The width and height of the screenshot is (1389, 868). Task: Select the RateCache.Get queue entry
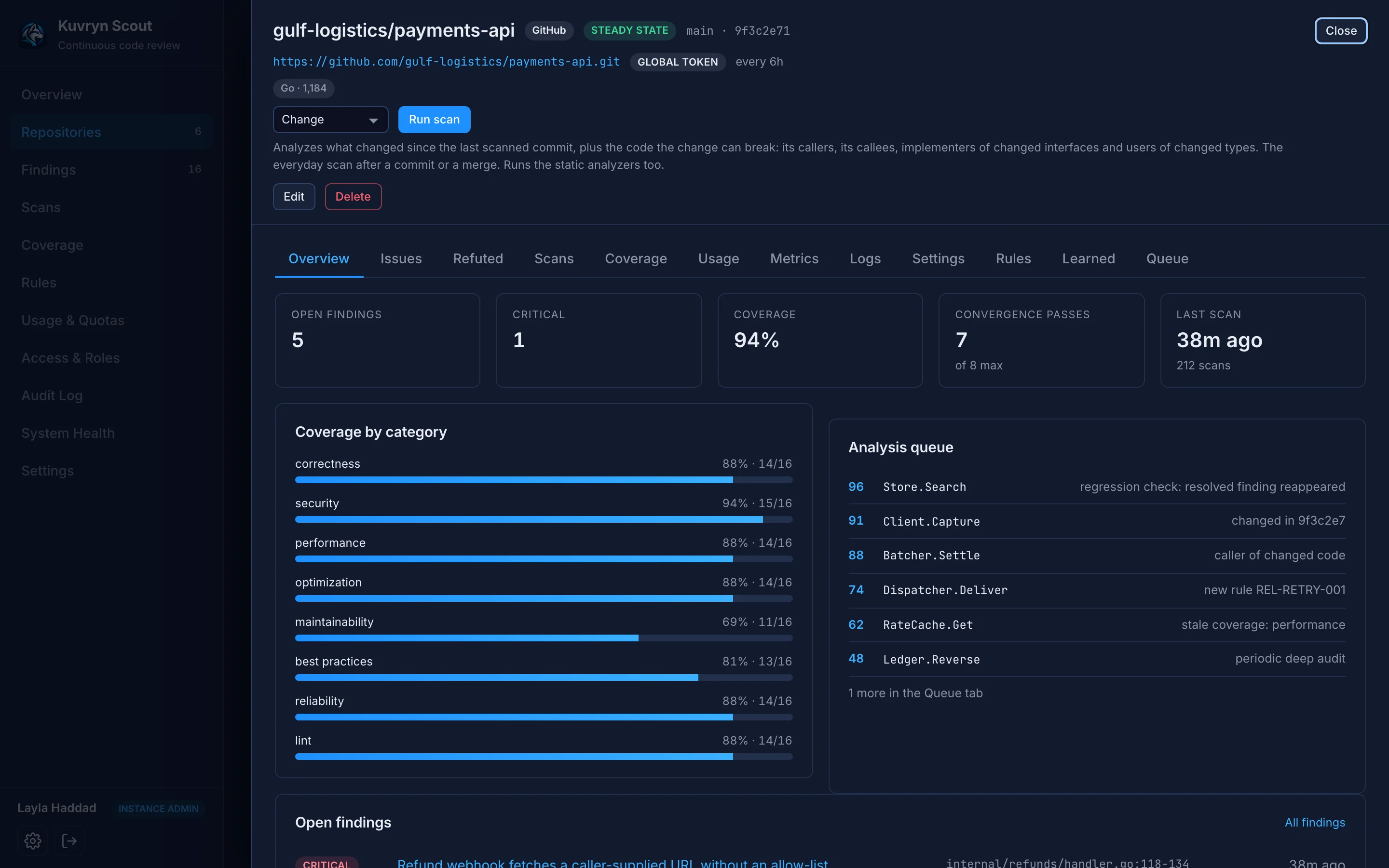coord(1096,624)
